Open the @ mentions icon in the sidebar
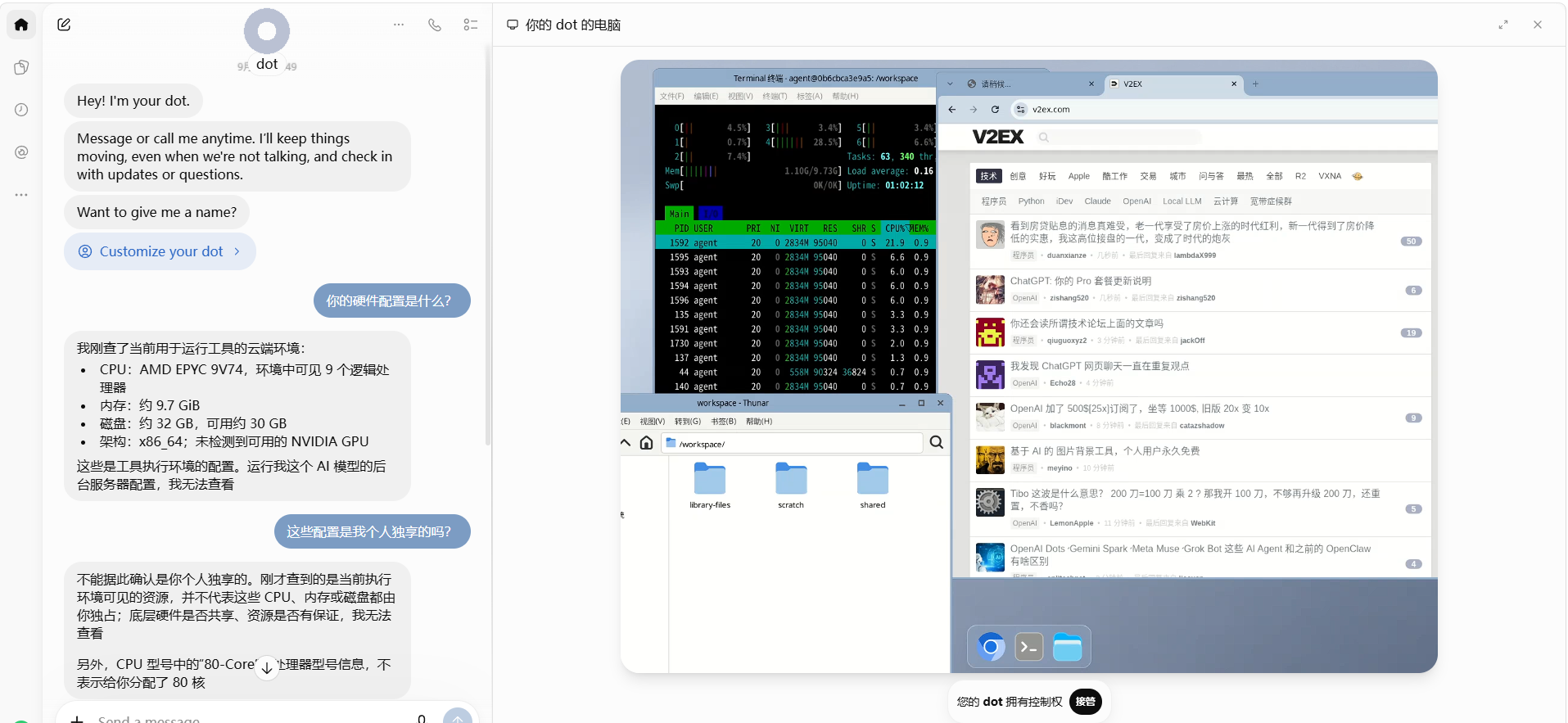 tap(21, 152)
